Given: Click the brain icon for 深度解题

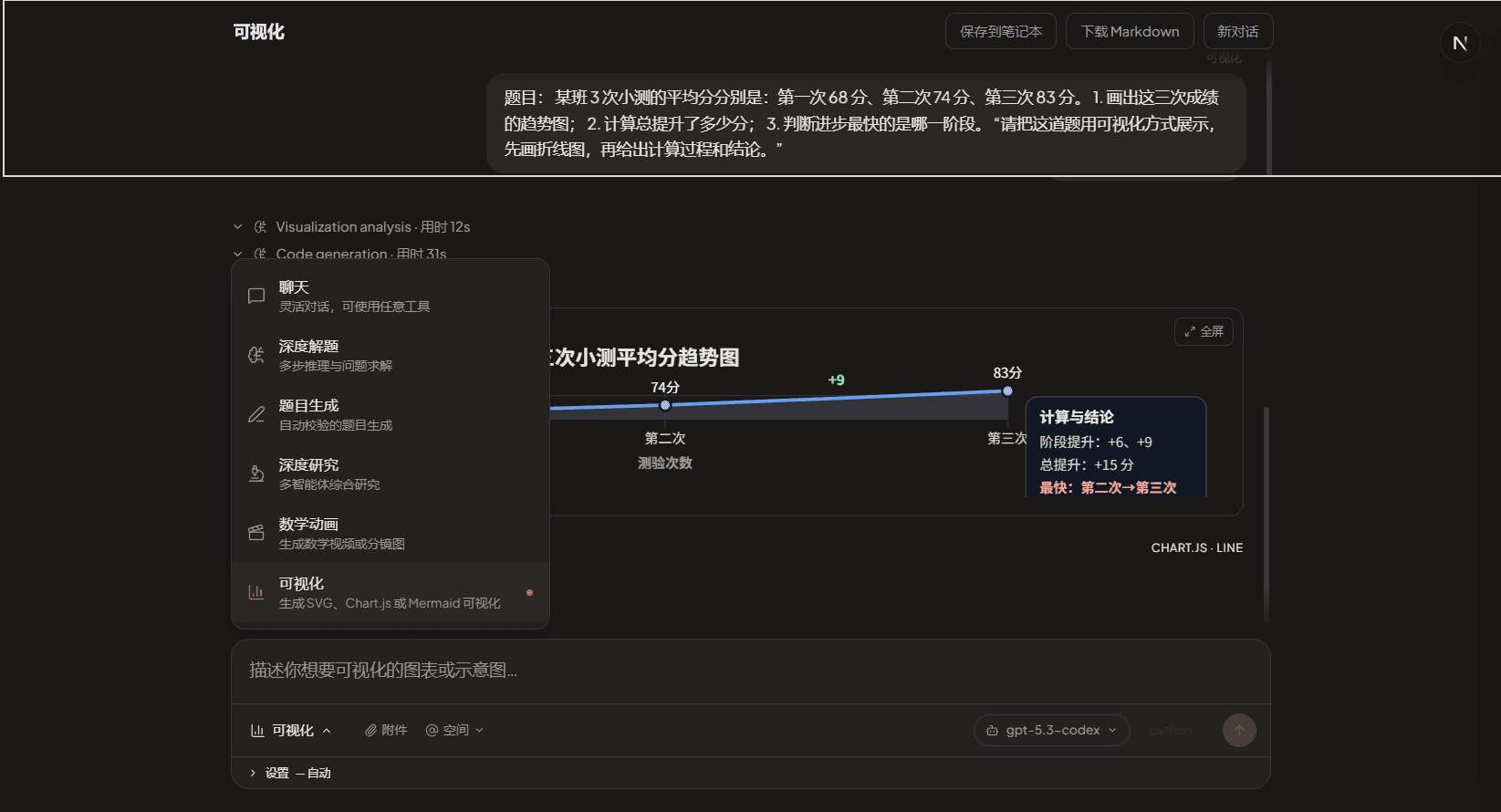Looking at the screenshot, I should tap(256, 355).
